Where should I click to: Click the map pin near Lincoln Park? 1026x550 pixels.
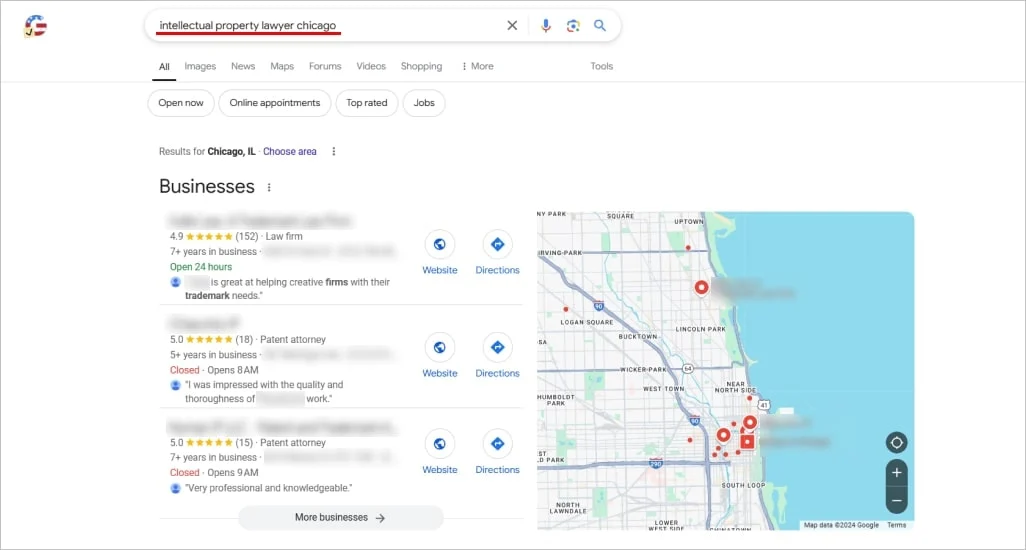(x=701, y=288)
